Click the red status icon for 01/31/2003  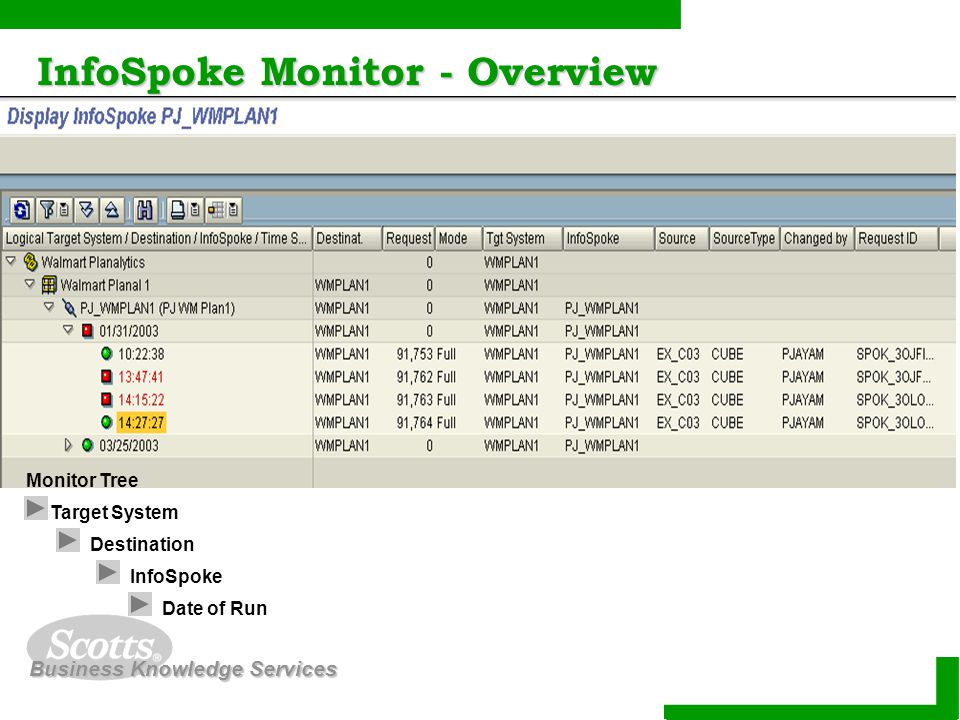click(x=88, y=331)
